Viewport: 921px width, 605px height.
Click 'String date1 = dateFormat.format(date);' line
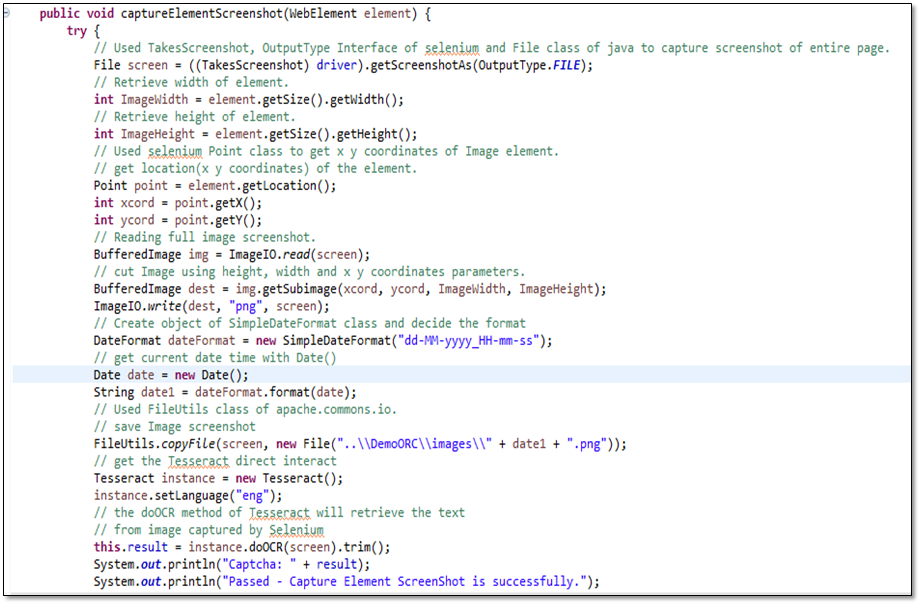click(x=225, y=392)
